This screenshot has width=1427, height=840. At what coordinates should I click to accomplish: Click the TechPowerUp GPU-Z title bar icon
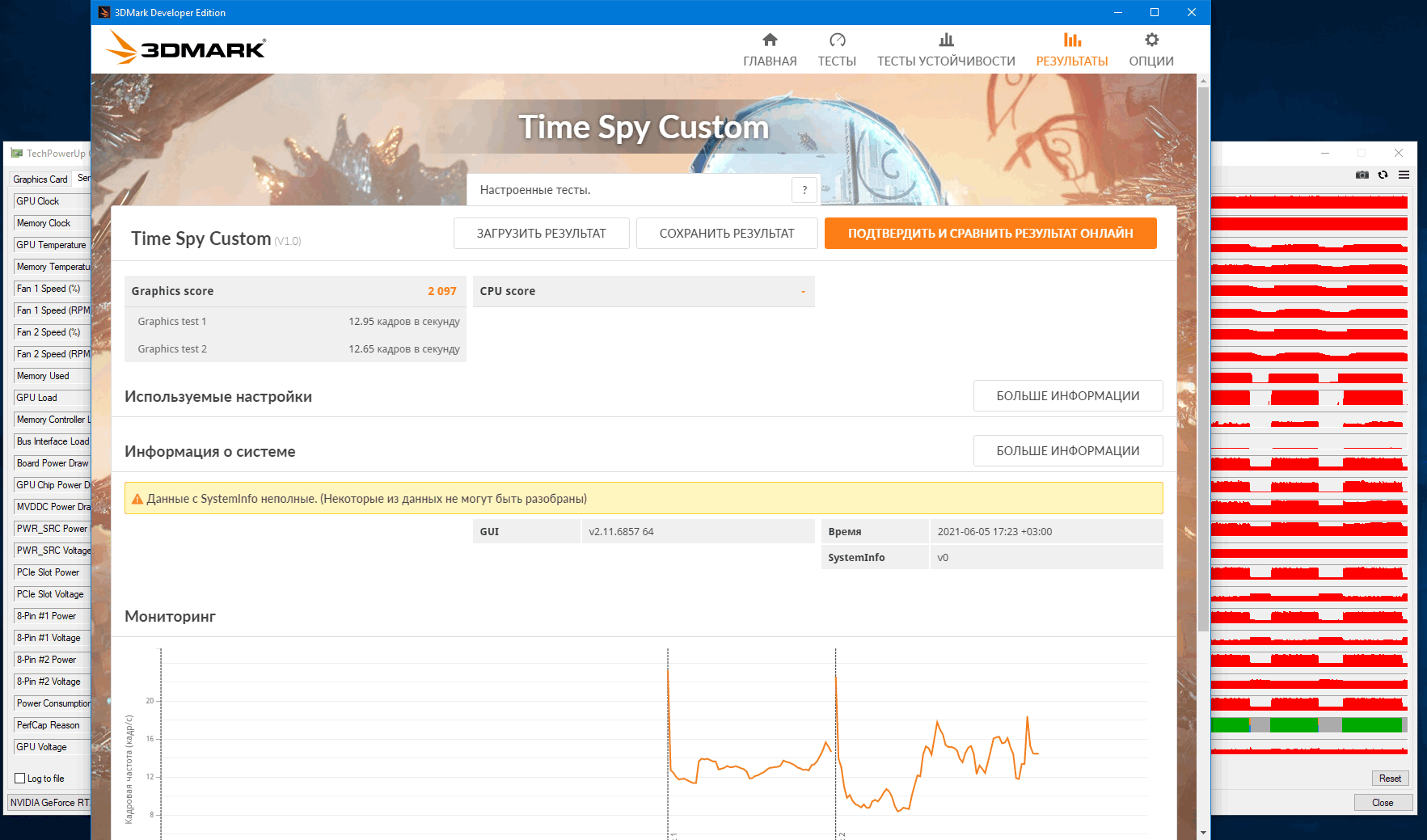17,153
